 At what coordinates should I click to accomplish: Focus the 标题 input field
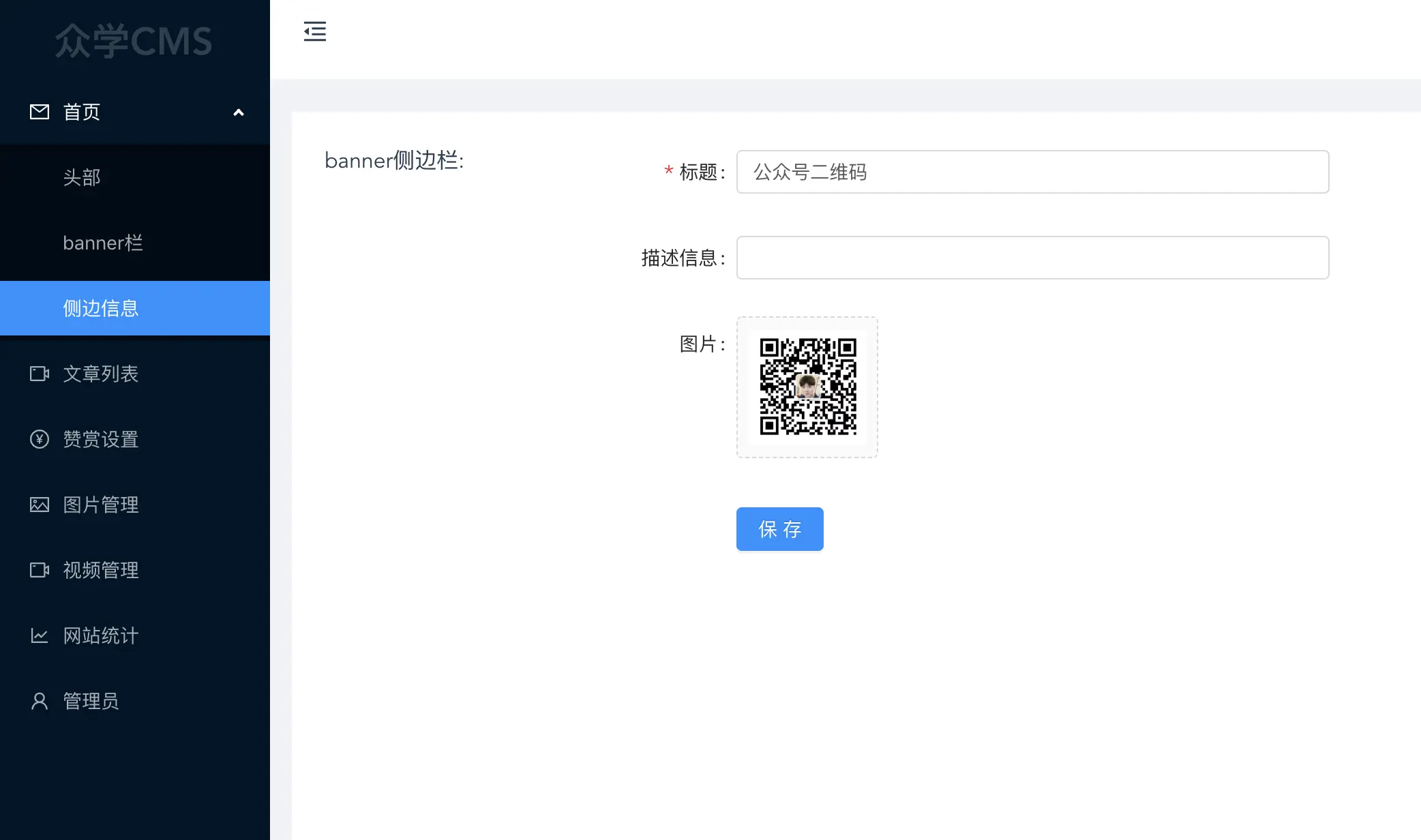coord(1032,172)
